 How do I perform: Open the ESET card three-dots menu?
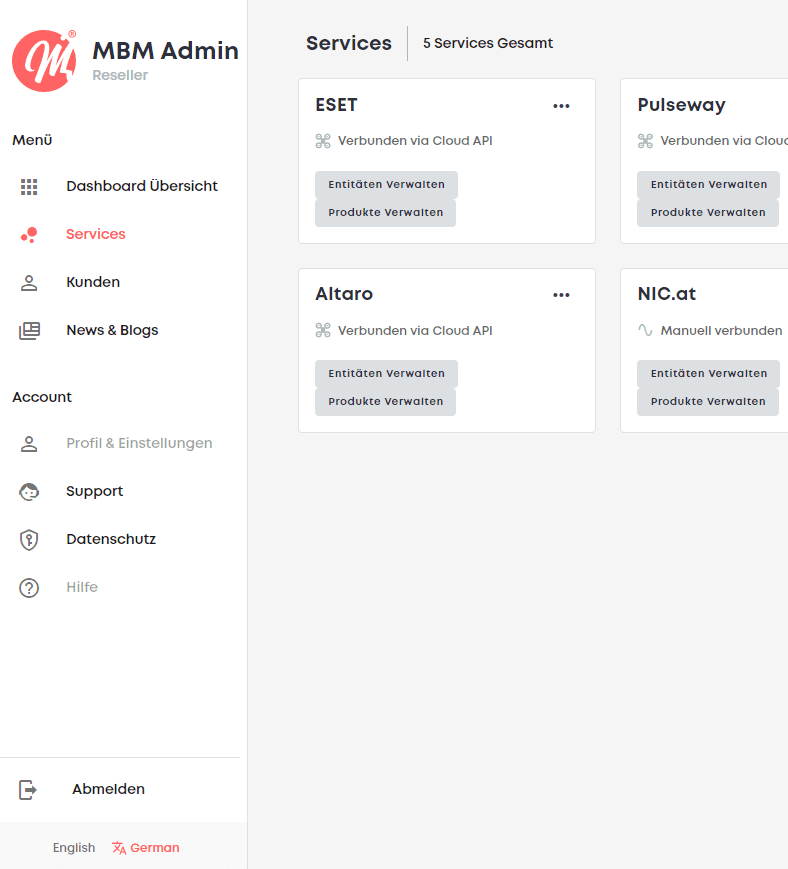coord(561,106)
